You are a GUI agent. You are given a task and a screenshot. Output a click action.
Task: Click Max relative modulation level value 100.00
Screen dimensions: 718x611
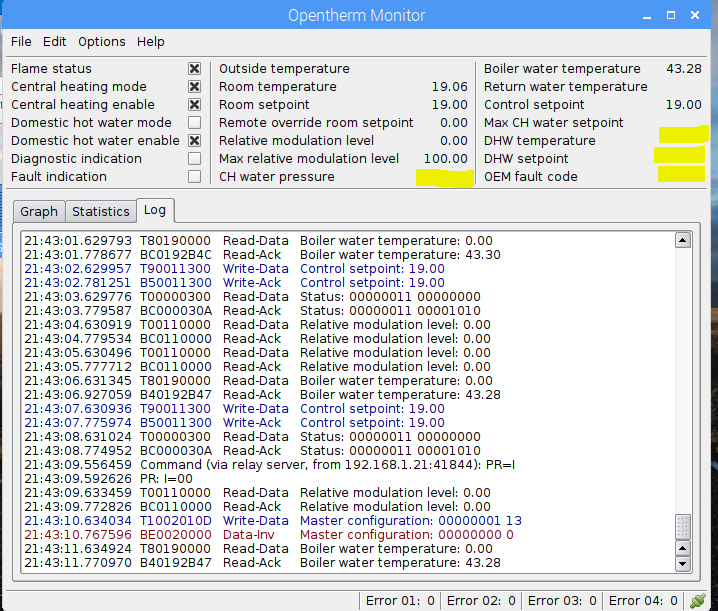coord(446,158)
